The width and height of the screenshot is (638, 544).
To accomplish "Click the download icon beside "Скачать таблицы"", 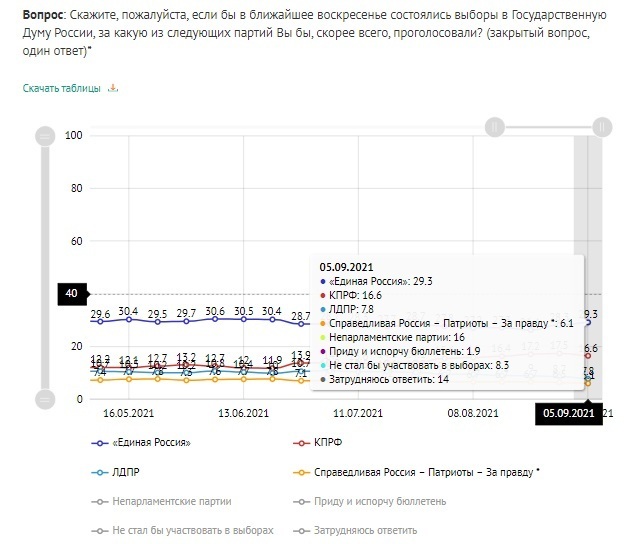I will tap(114, 88).
